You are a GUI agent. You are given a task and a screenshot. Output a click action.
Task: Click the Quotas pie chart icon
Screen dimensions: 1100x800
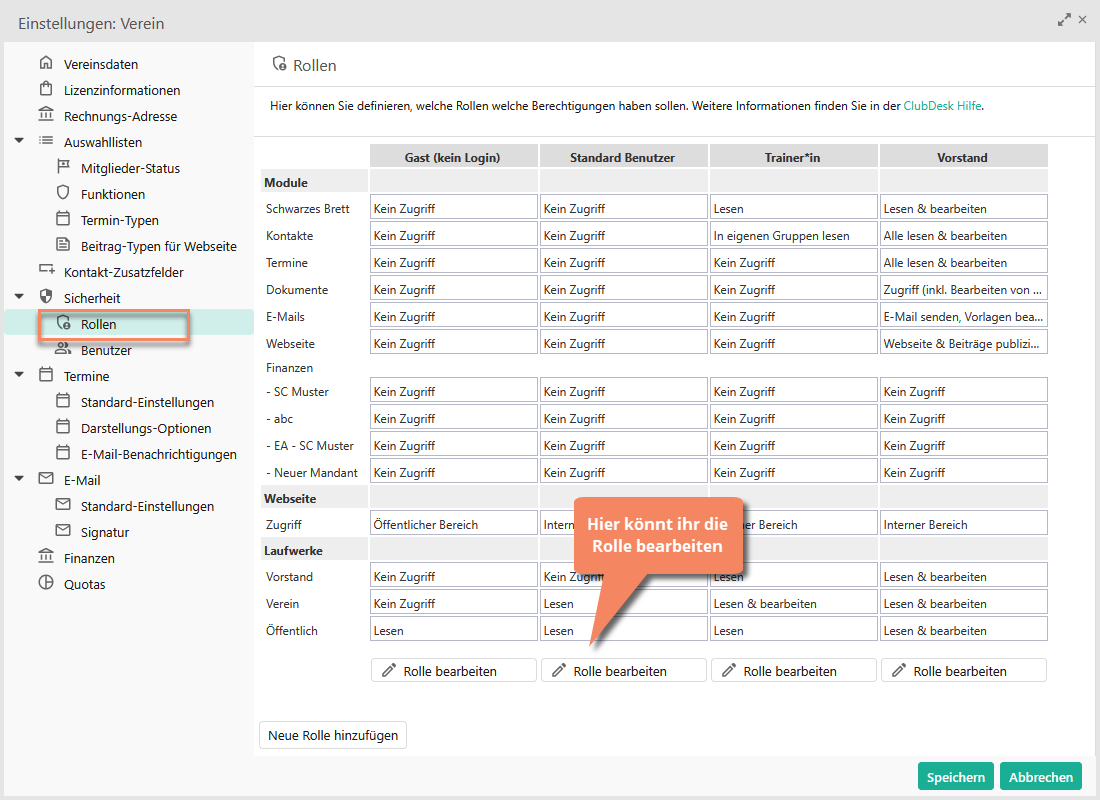tap(46, 582)
